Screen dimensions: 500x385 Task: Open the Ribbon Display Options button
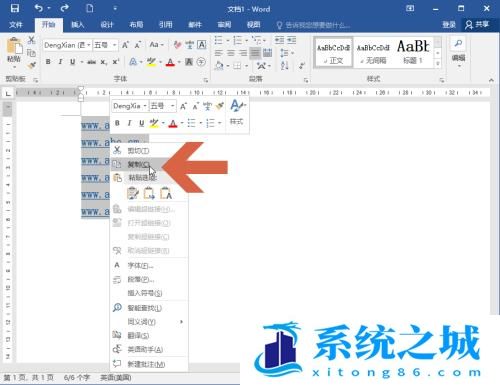click(x=410, y=8)
